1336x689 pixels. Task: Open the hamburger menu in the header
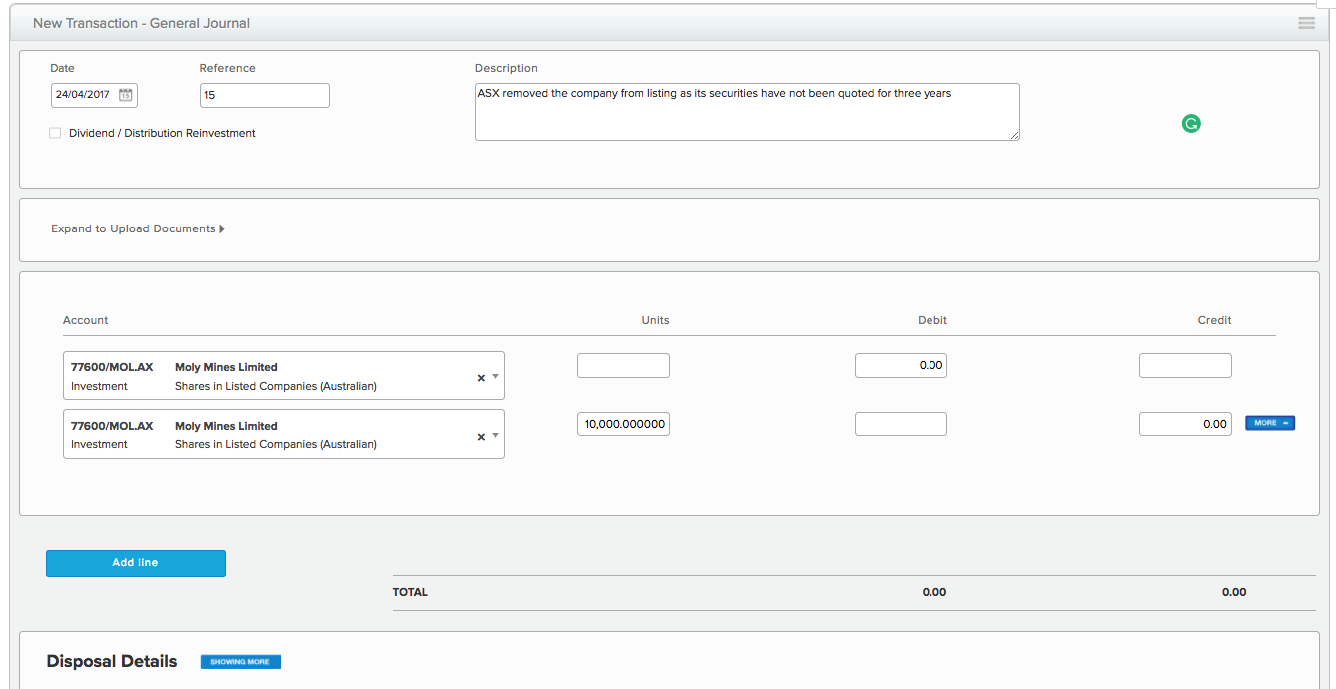click(x=1306, y=23)
